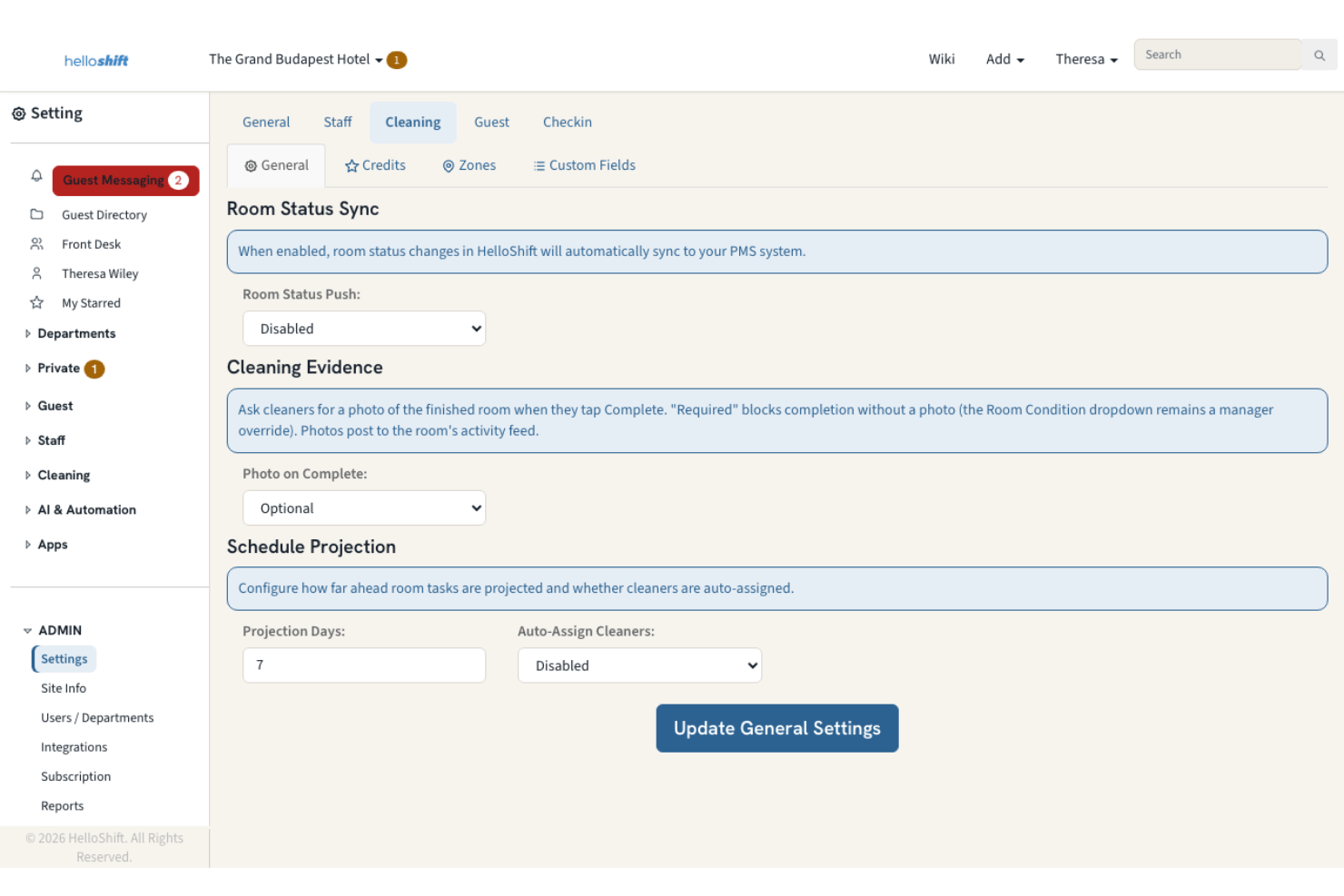
Task: Click the My Starred star icon
Action: [36, 303]
